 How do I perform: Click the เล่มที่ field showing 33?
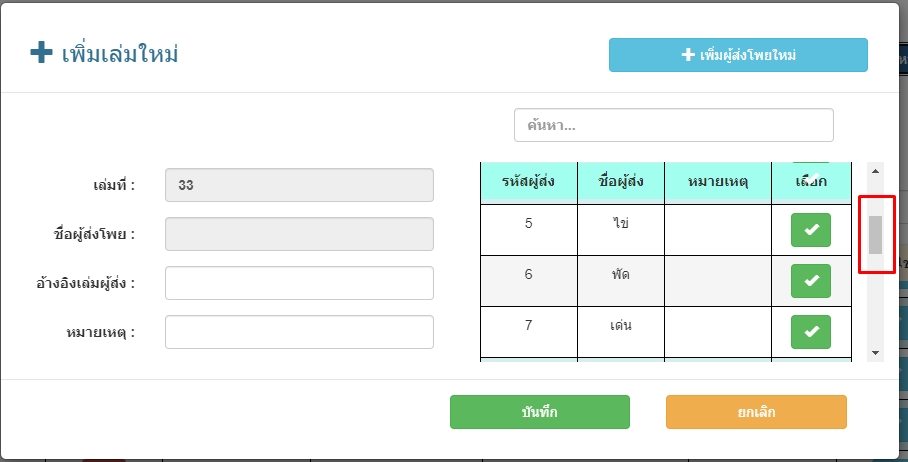(299, 185)
